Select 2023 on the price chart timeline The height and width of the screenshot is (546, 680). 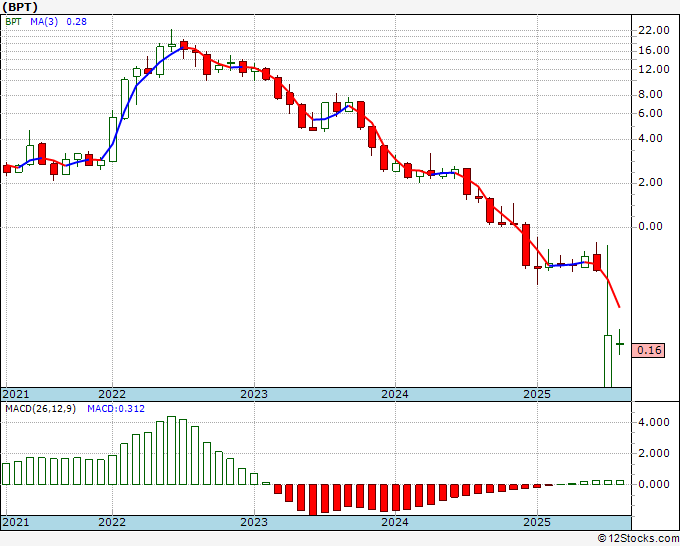click(254, 394)
